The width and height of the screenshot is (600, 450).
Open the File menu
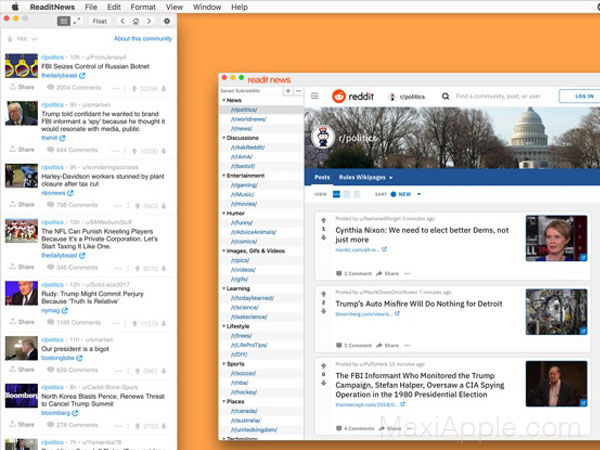pyautogui.click(x=91, y=7)
